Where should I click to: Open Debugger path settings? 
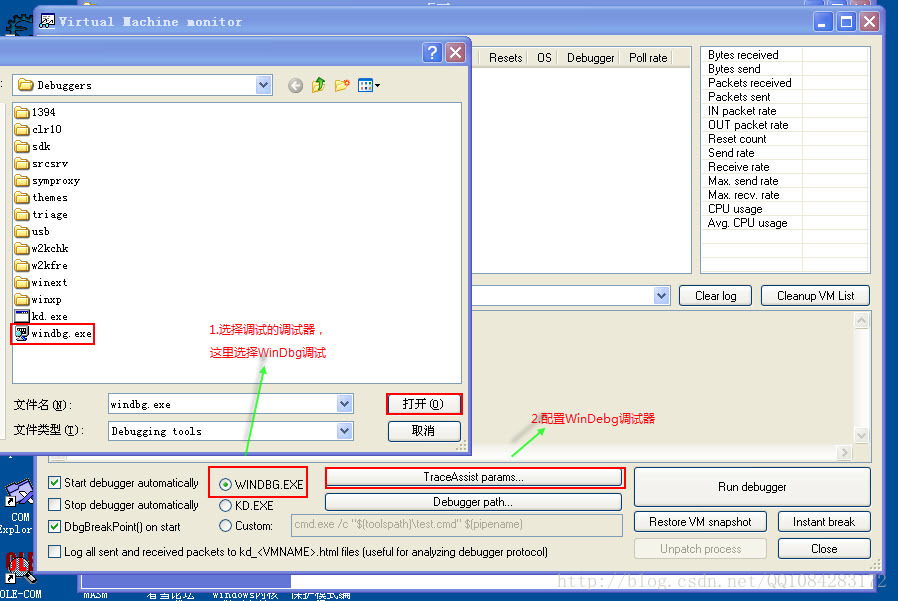pos(473,502)
